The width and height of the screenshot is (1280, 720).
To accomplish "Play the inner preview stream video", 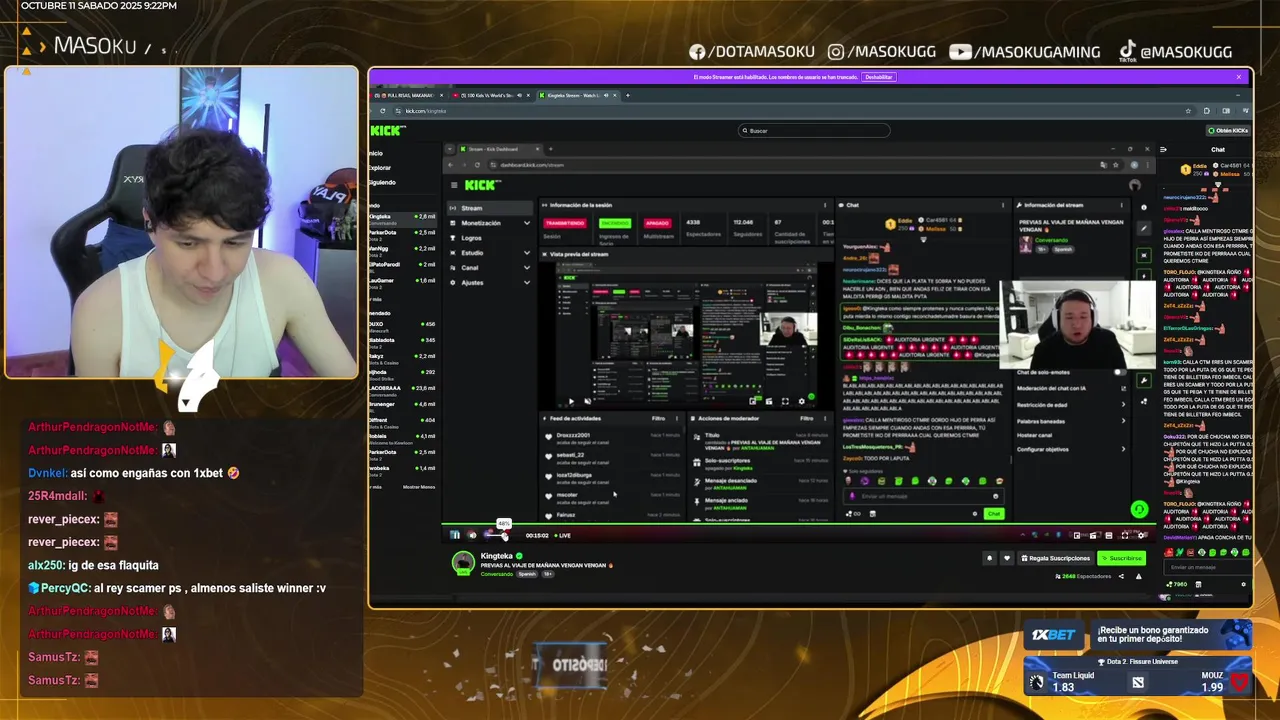I will (572, 401).
